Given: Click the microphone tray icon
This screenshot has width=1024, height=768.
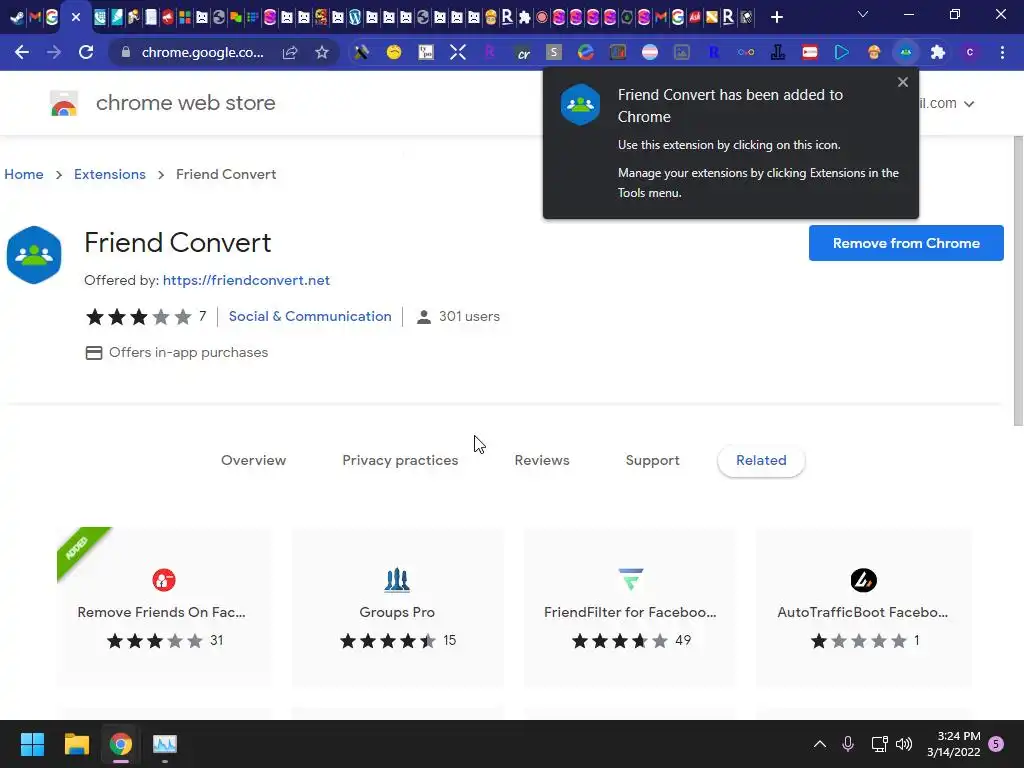Looking at the screenshot, I should click(x=848, y=744).
